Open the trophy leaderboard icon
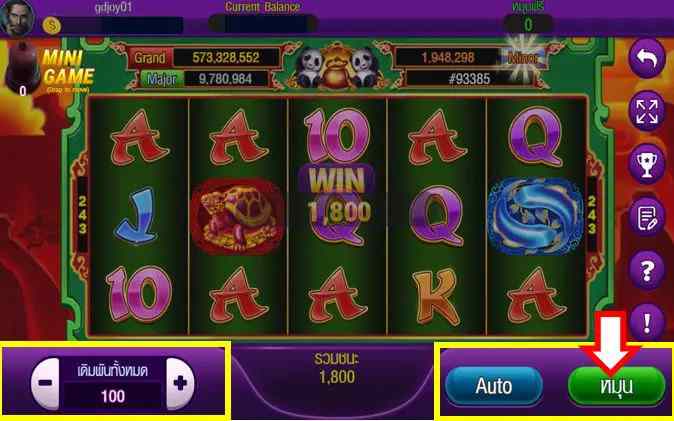This screenshot has width=674, height=421. pyautogui.click(x=646, y=164)
